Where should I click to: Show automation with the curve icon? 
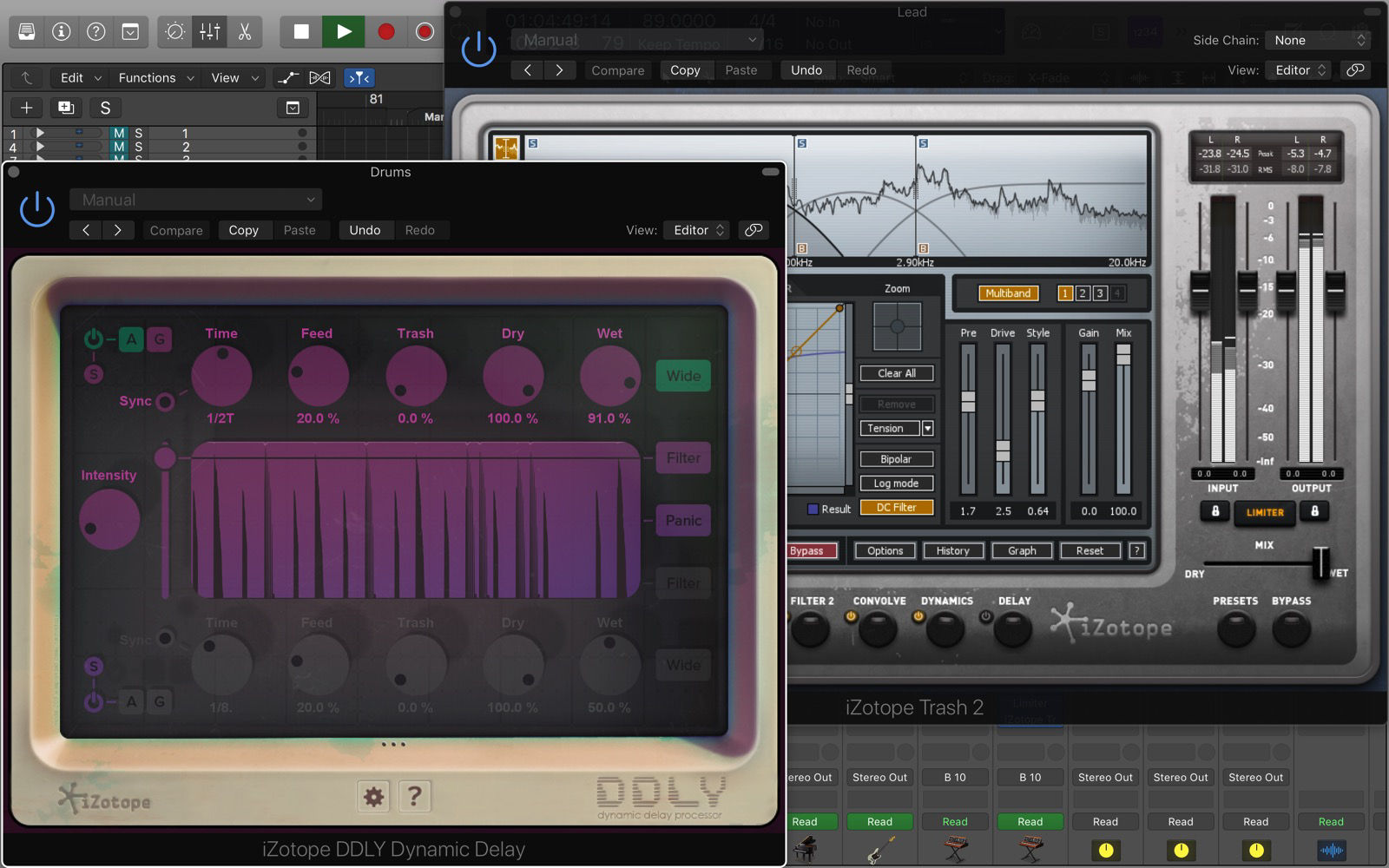[287, 78]
